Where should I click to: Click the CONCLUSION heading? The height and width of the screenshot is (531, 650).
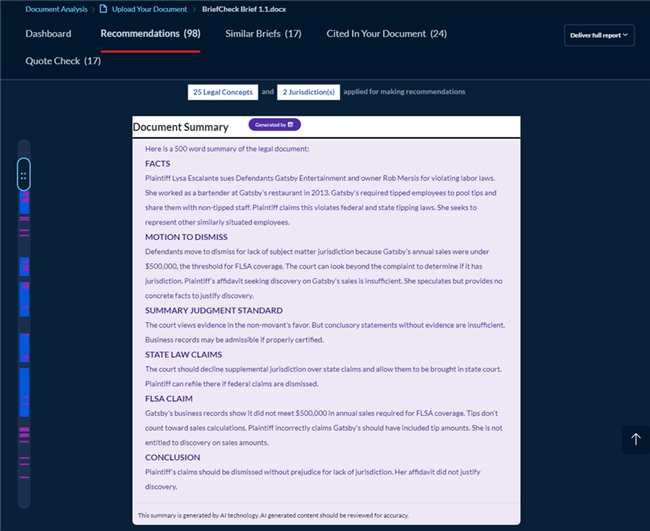coord(172,457)
